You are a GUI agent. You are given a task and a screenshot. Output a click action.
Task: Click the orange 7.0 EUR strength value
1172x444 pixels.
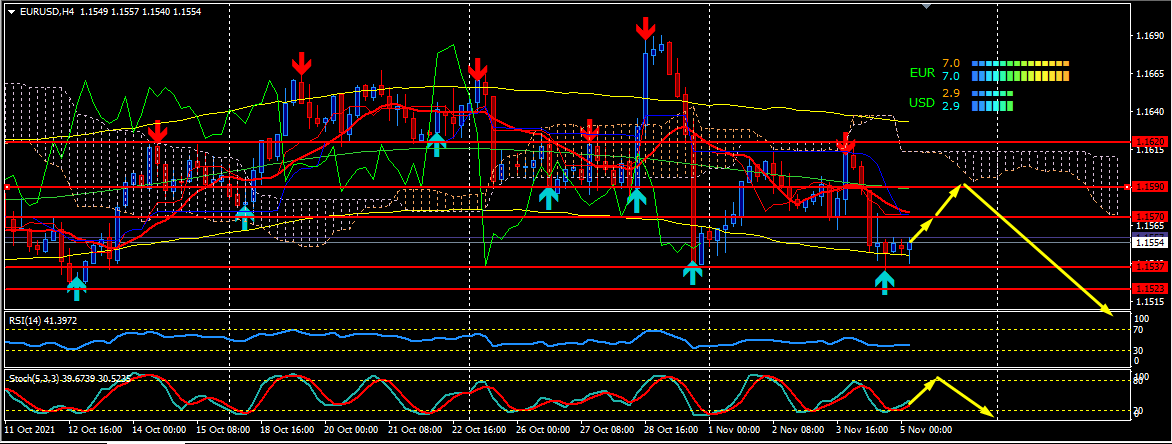click(x=951, y=64)
